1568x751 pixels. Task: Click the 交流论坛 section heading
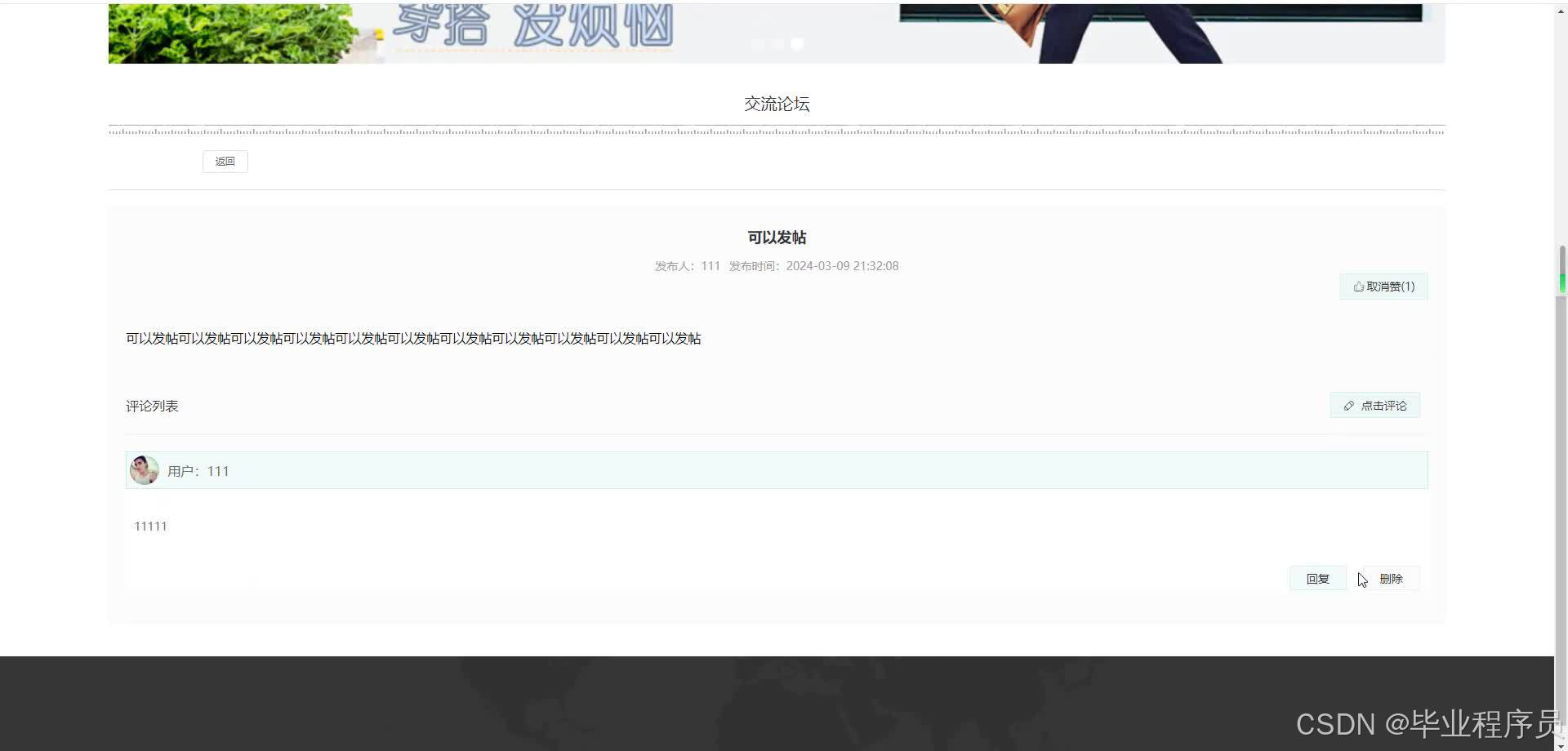777,104
